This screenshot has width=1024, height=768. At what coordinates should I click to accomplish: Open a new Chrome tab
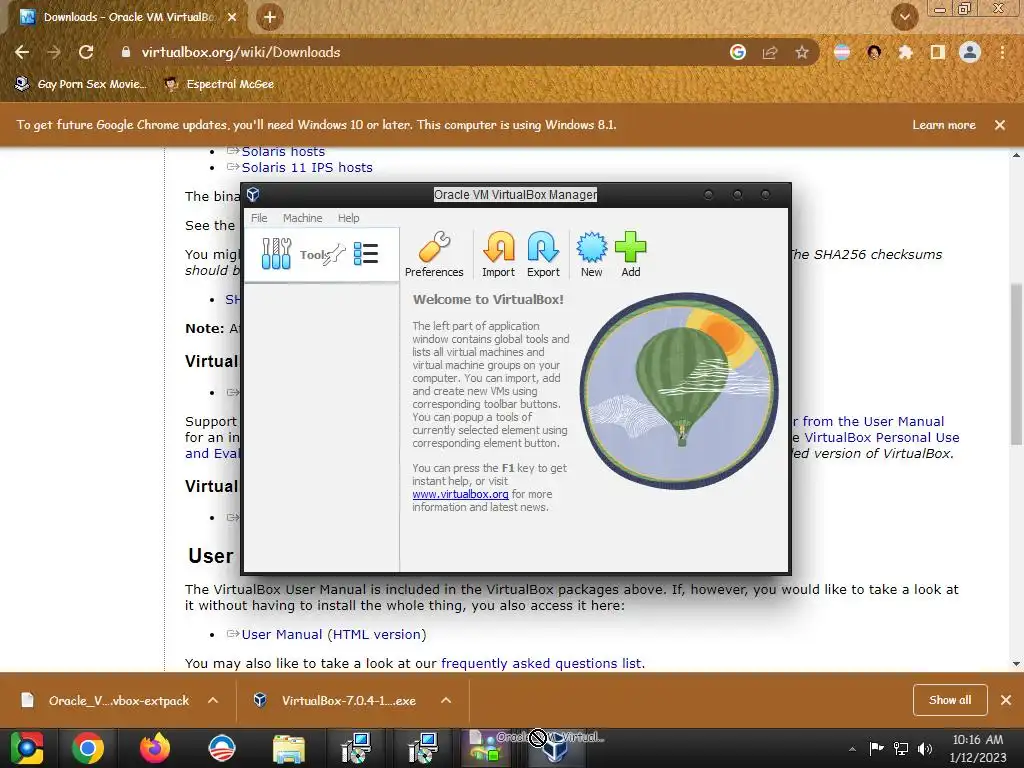(270, 17)
